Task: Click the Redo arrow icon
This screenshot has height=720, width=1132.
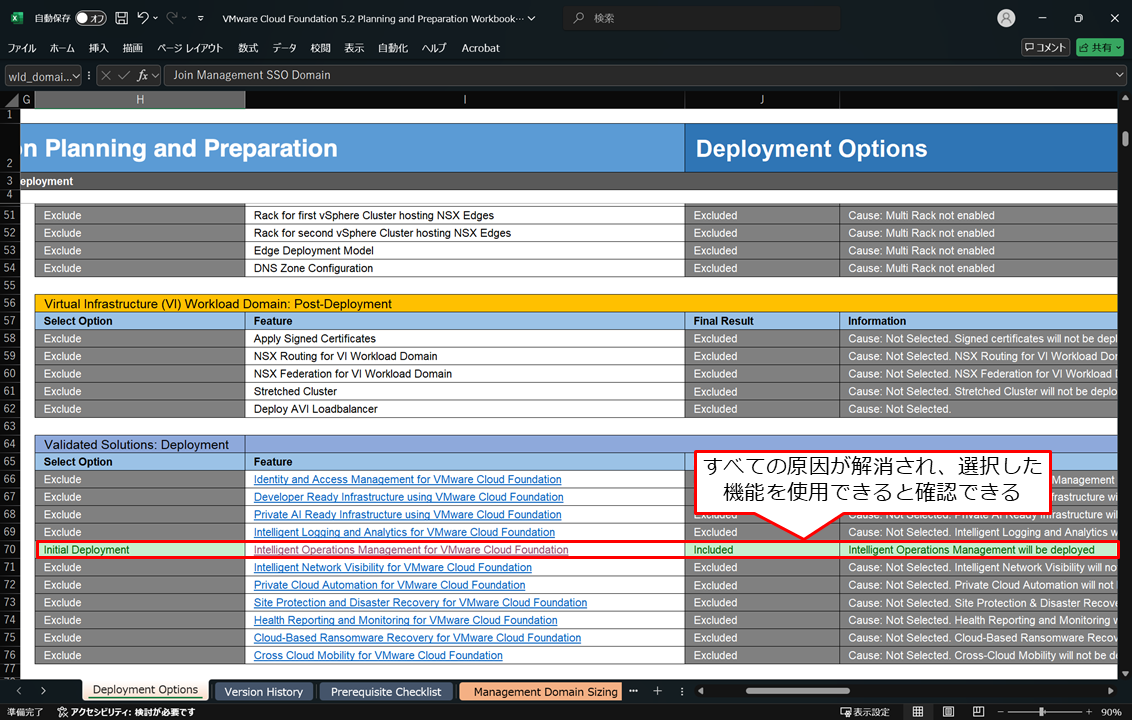Action: pyautogui.click(x=172, y=18)
